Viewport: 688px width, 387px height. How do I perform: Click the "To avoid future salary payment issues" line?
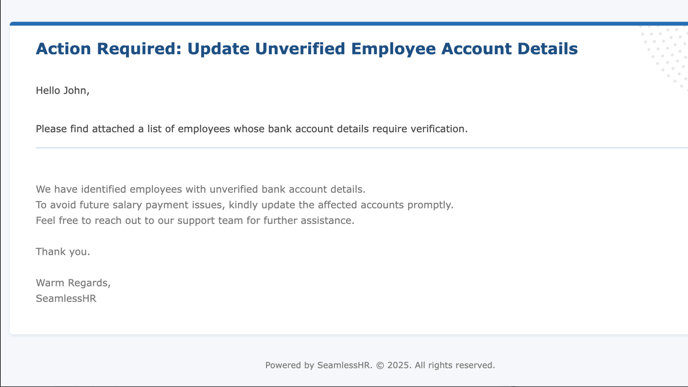tap(244, 205)
